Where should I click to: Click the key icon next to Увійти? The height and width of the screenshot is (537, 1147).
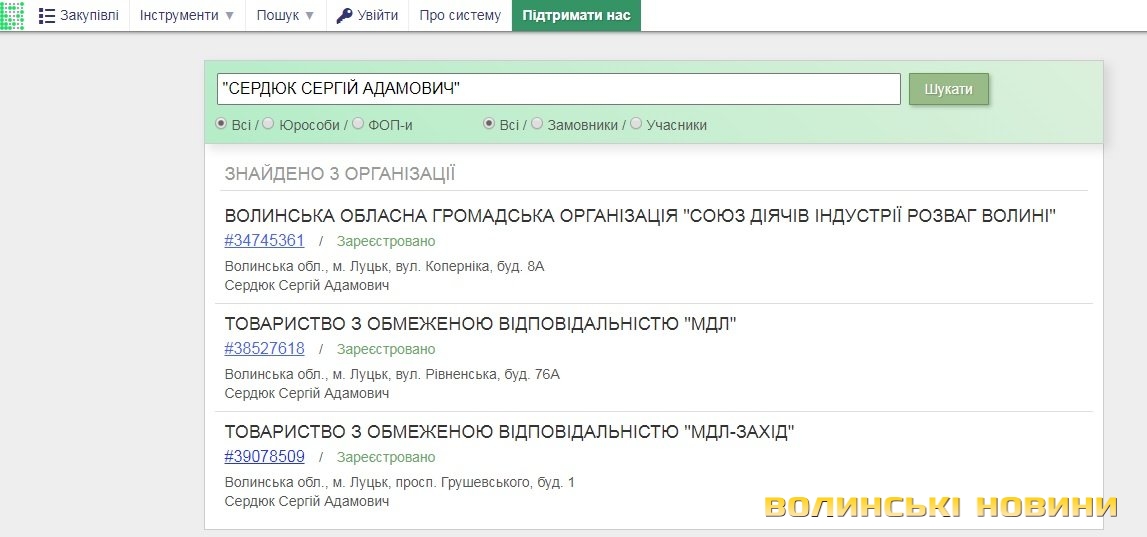(x=344, y=16)
